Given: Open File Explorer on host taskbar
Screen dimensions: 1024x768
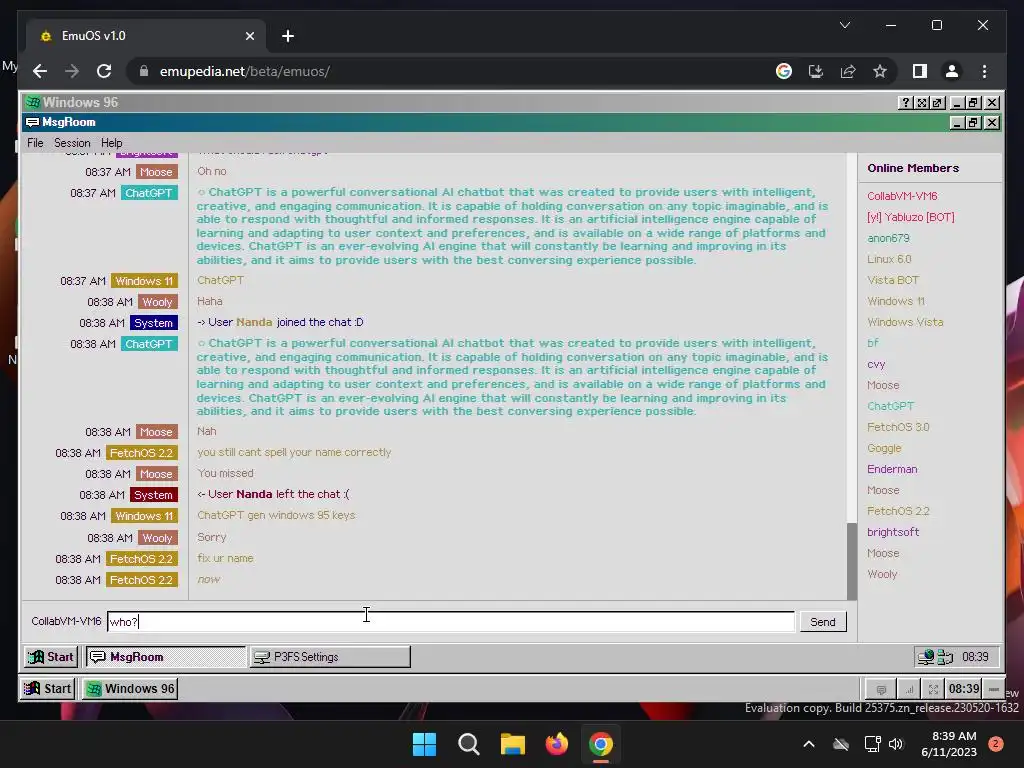Looking at the screenshot, I should [x=513, y=744].
